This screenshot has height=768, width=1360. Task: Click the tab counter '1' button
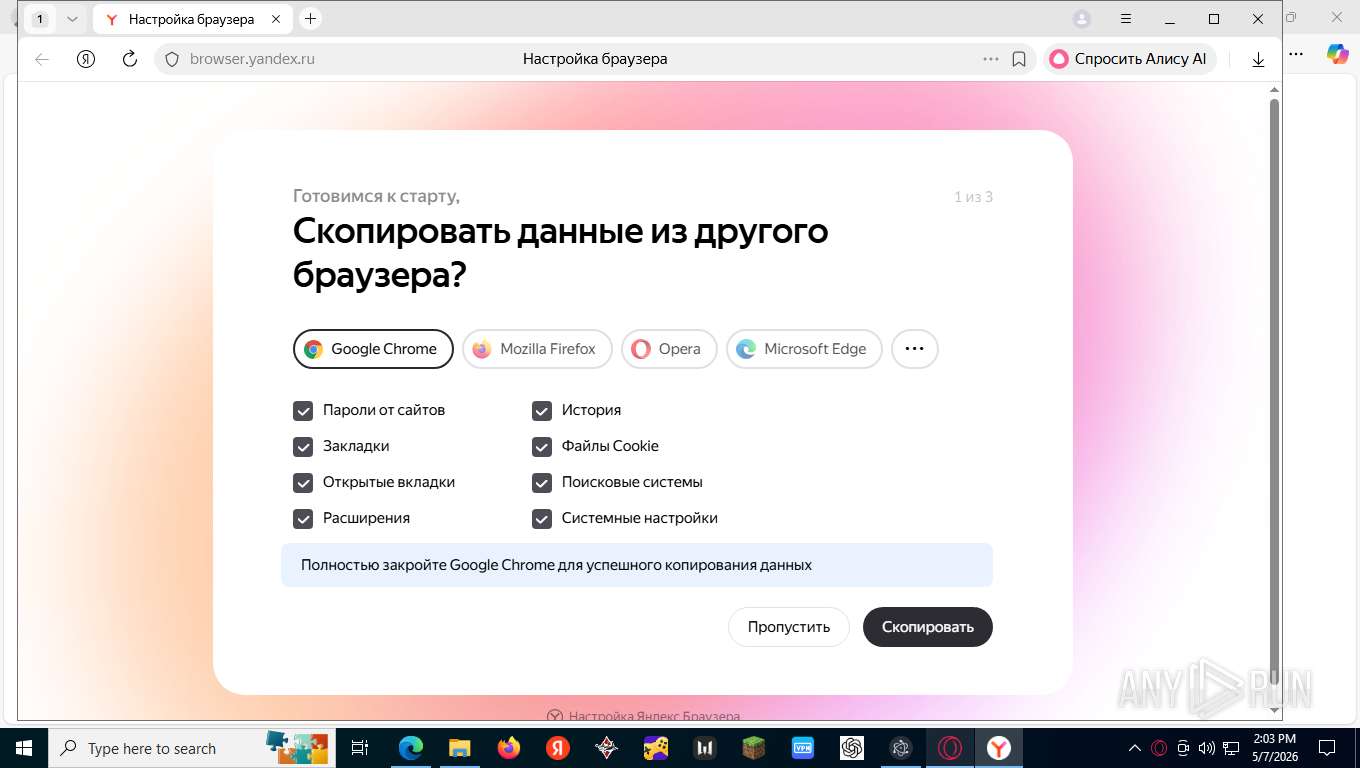[x=40, y=19]
